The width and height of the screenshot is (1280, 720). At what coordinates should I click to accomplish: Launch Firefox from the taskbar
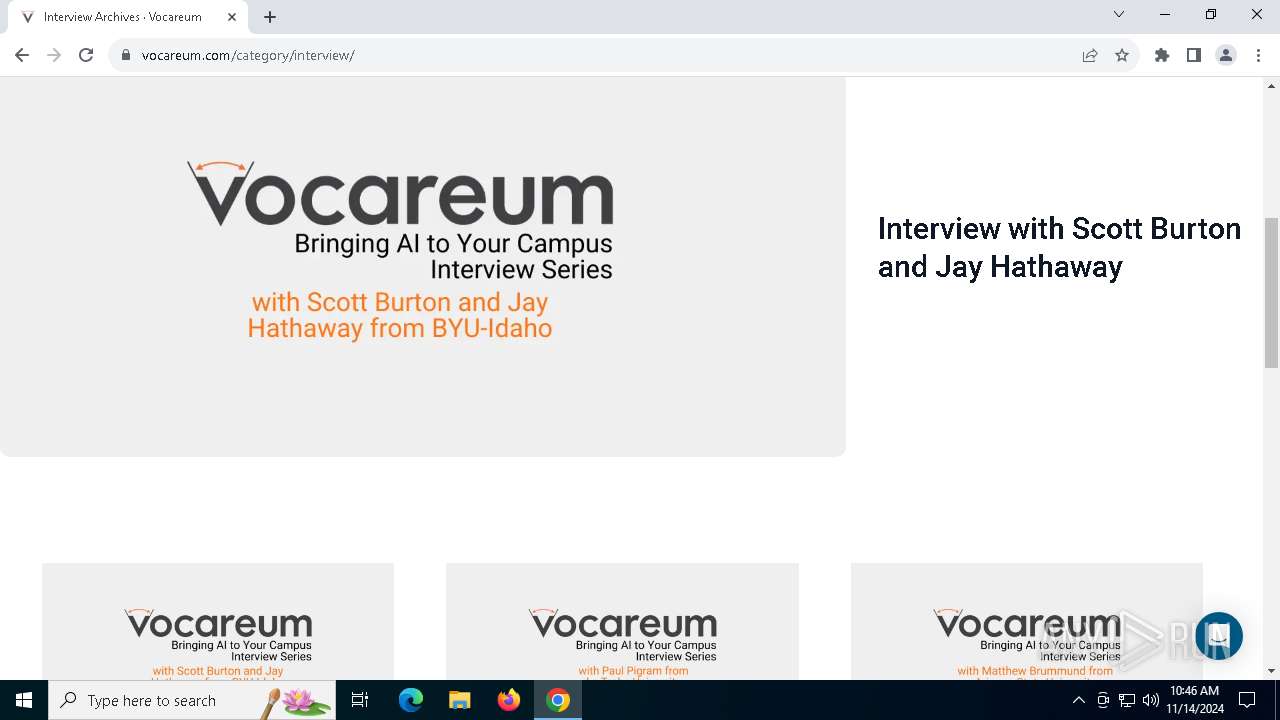click(509, 700)
